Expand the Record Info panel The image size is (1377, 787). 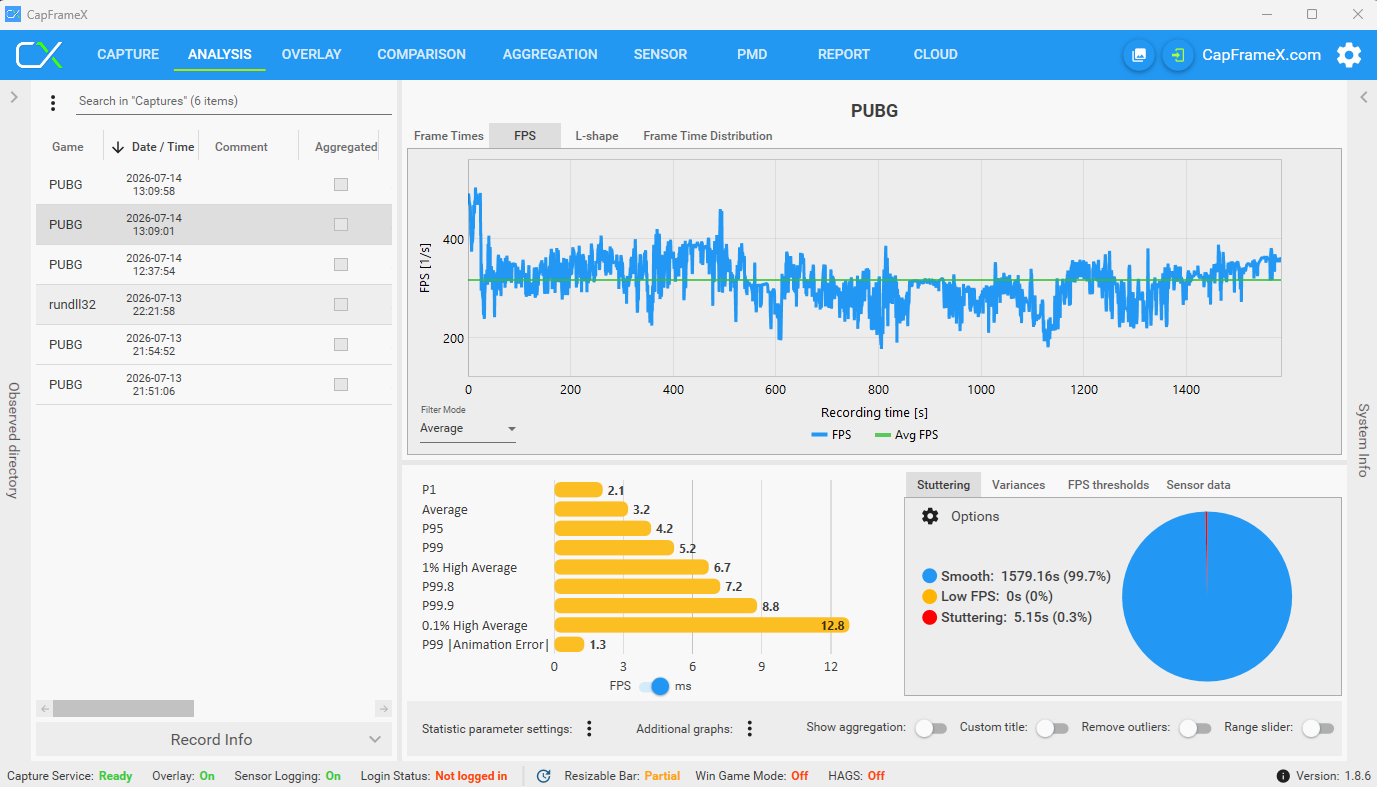pyautogui.click(x=214, y=740)
